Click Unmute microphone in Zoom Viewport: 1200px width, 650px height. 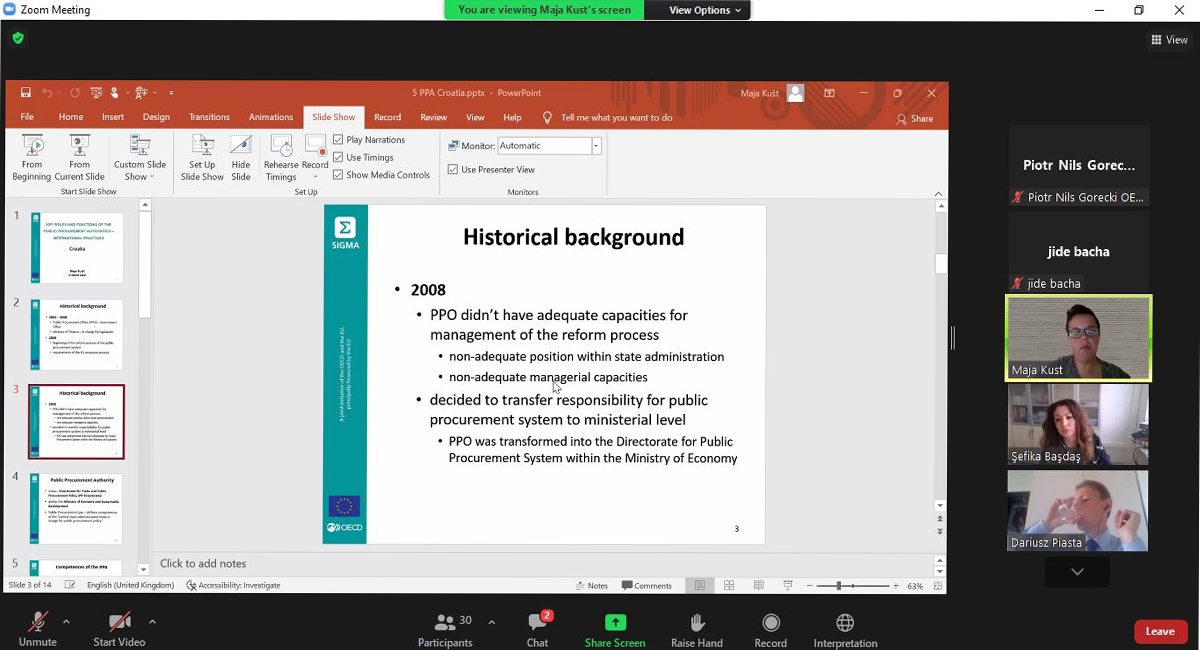37,630
